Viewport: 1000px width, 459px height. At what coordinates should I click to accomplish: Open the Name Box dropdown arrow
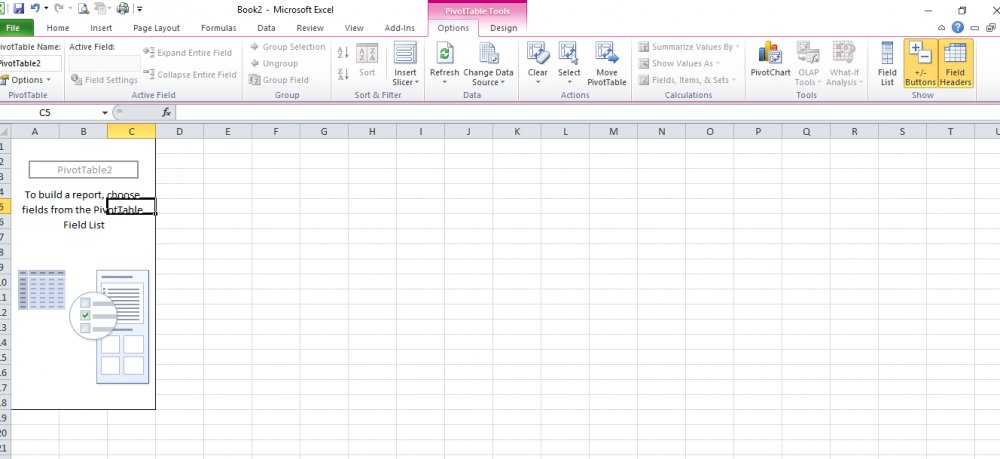coord(105,113)
